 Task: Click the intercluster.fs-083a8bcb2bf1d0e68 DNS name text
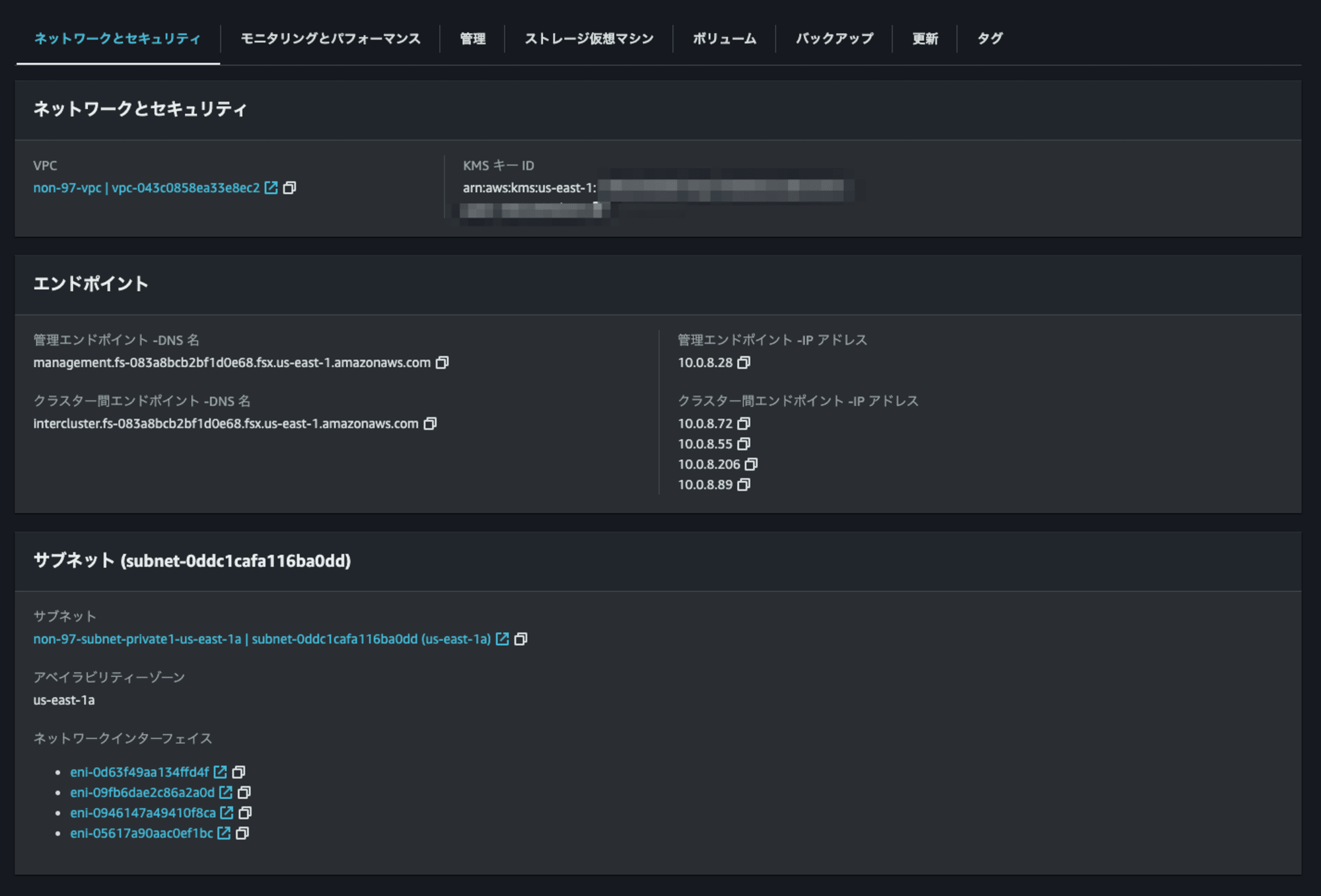[226, 423]
